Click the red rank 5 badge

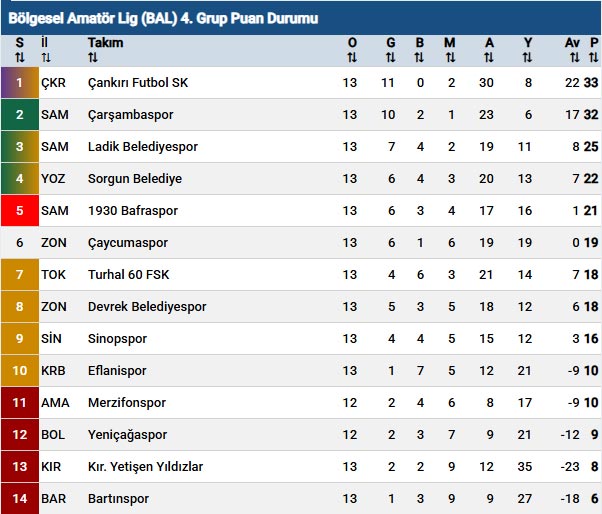point(19,211)
